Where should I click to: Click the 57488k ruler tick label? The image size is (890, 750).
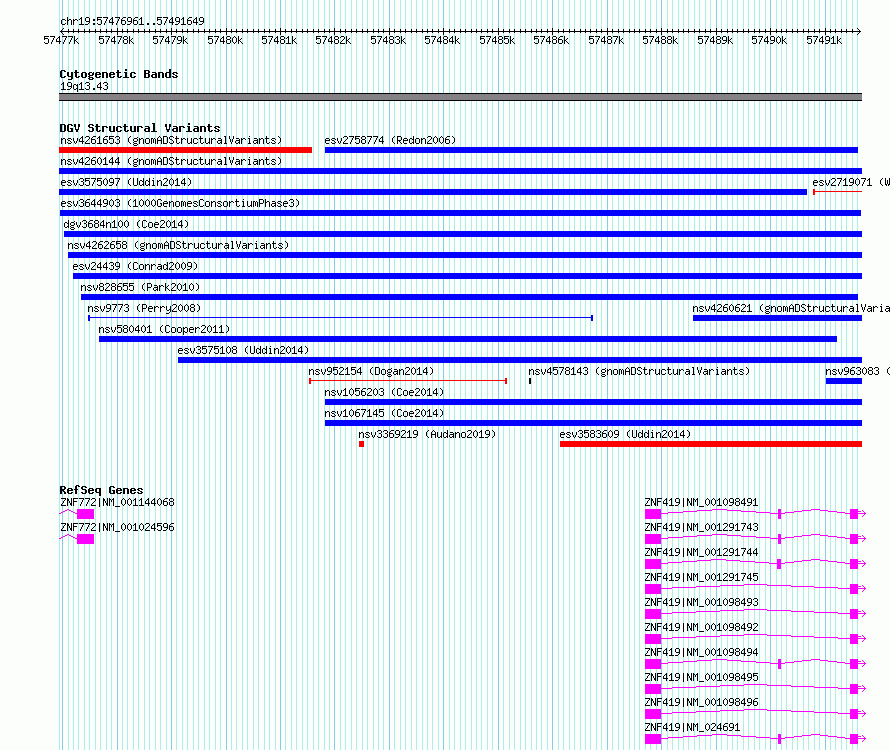[660, 41]
